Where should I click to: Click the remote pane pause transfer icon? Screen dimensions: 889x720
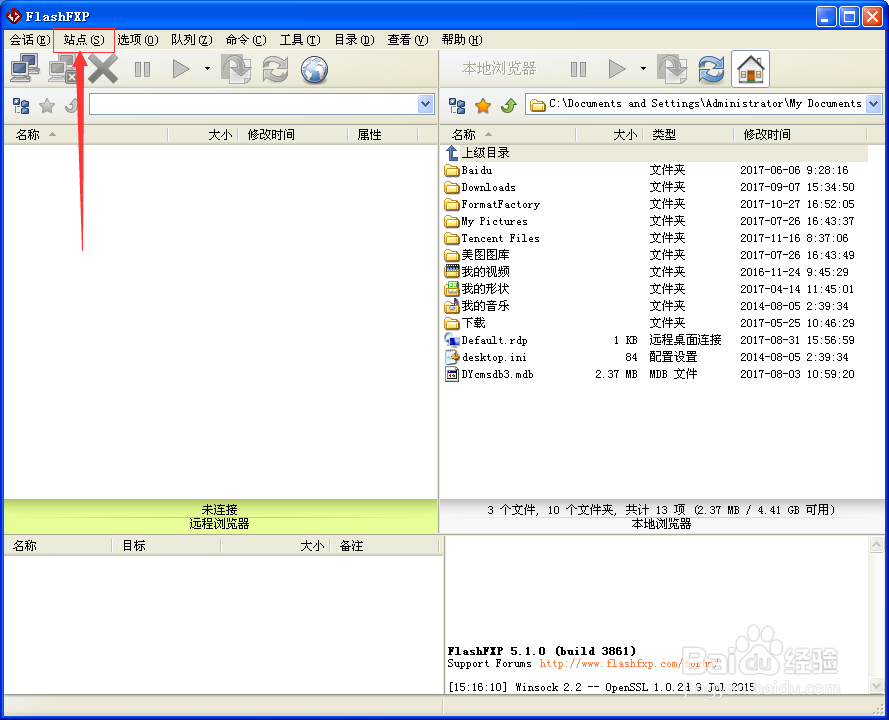(x=142, y=69)
